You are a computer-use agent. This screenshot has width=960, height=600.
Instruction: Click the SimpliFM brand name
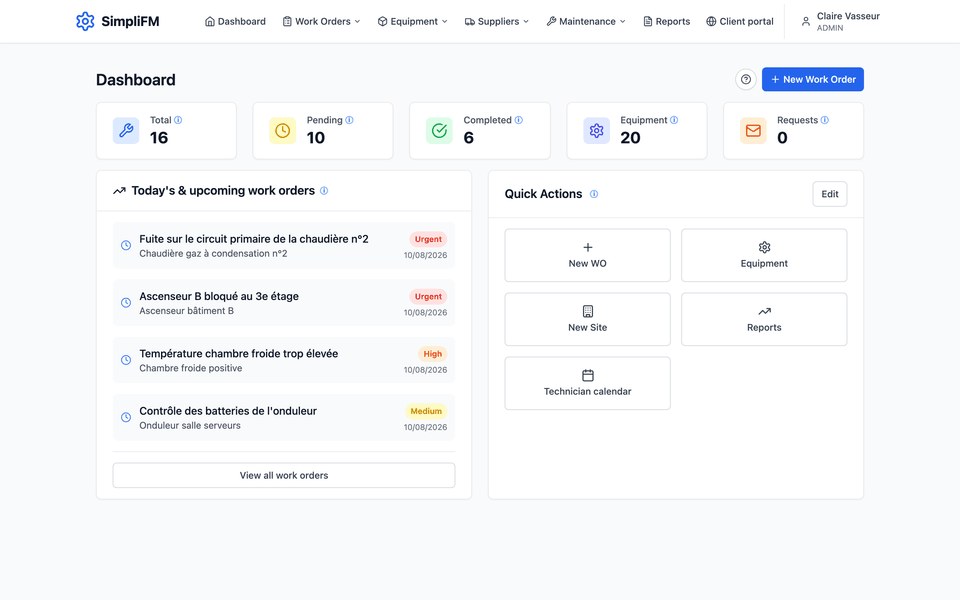point(130,21)
